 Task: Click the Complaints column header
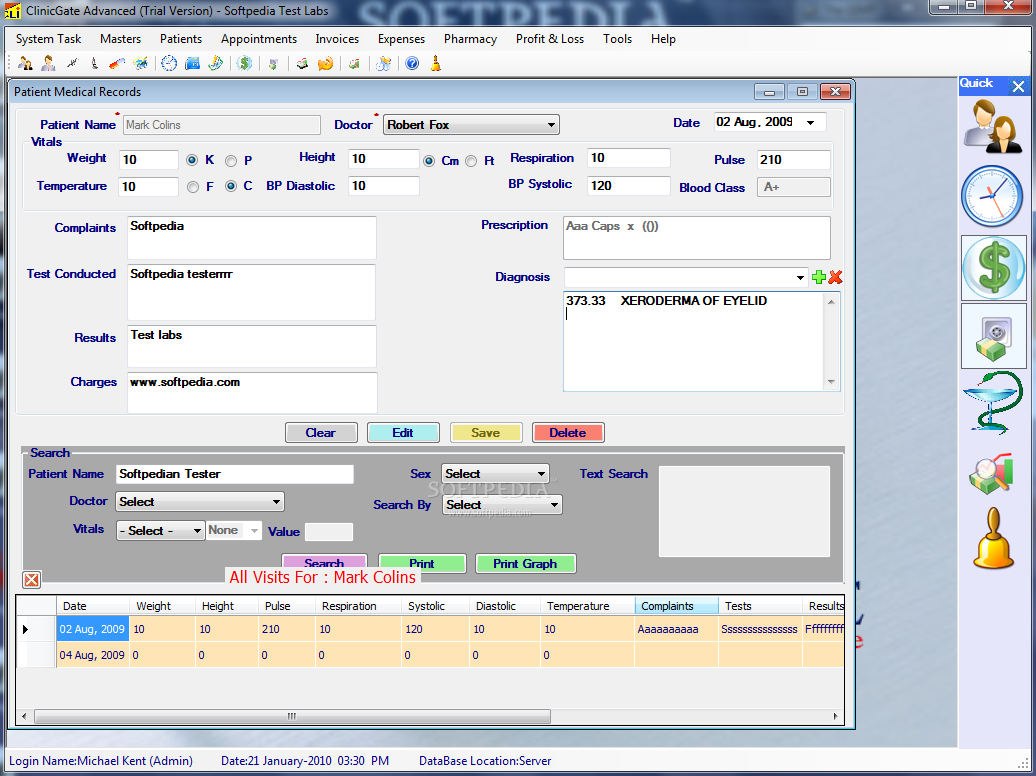click(x=677, y=606)
